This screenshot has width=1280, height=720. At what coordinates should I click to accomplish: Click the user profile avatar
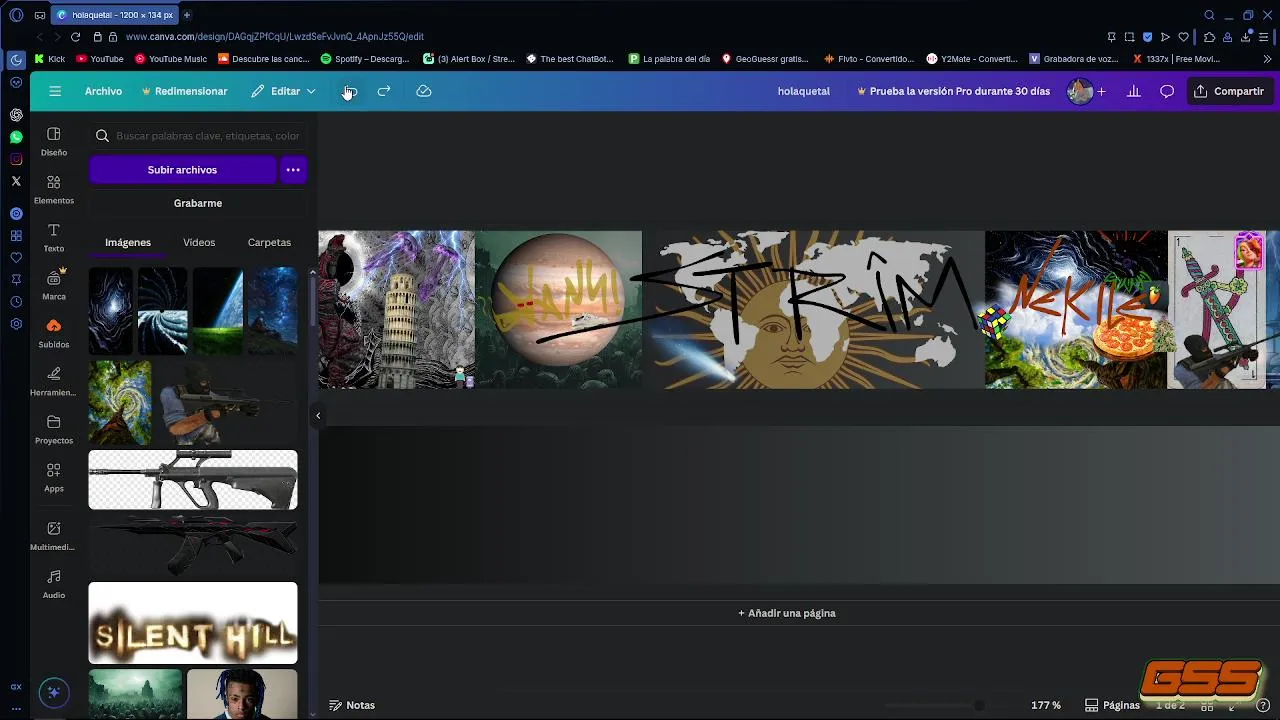[x=1080, y=91]
